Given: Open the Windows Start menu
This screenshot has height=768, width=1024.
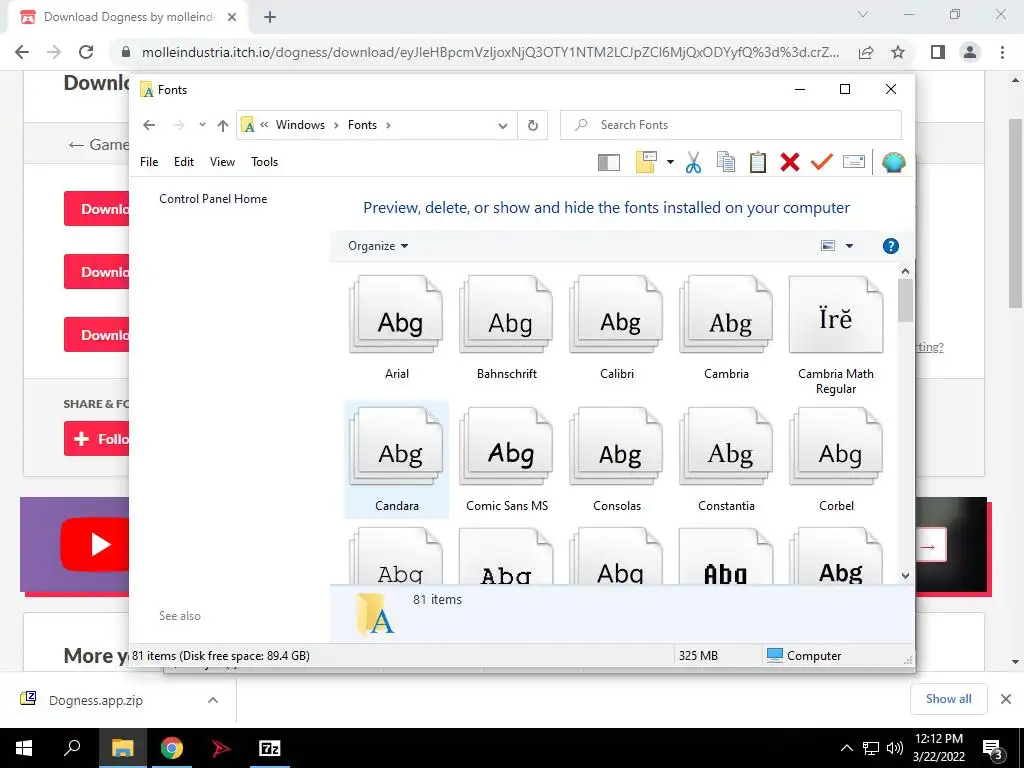Looking at the screenshot, I should pyautogui.click(x=24, y=748).
